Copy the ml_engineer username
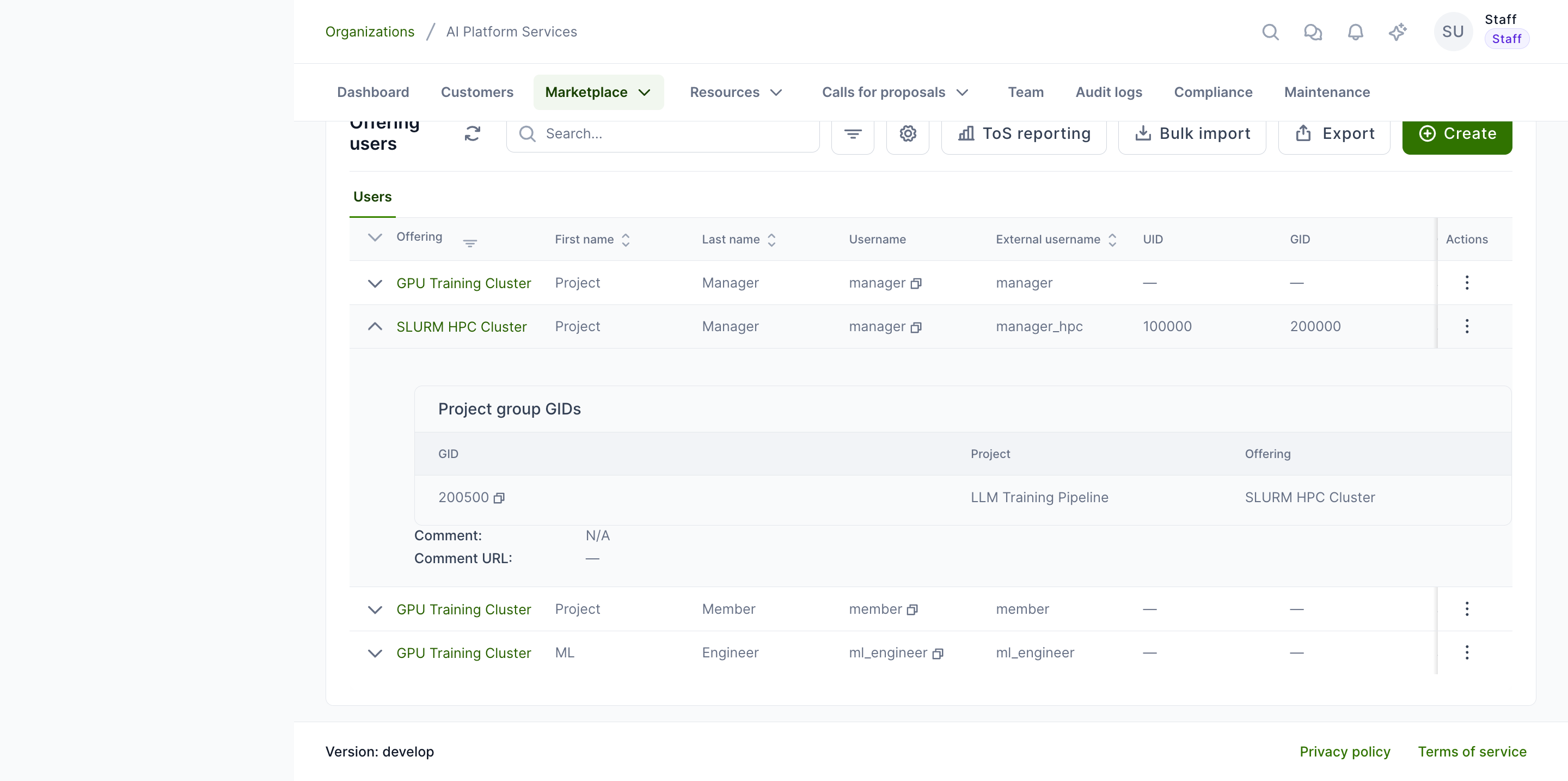This screenshot has height=781, width=1568. (938, 654)
